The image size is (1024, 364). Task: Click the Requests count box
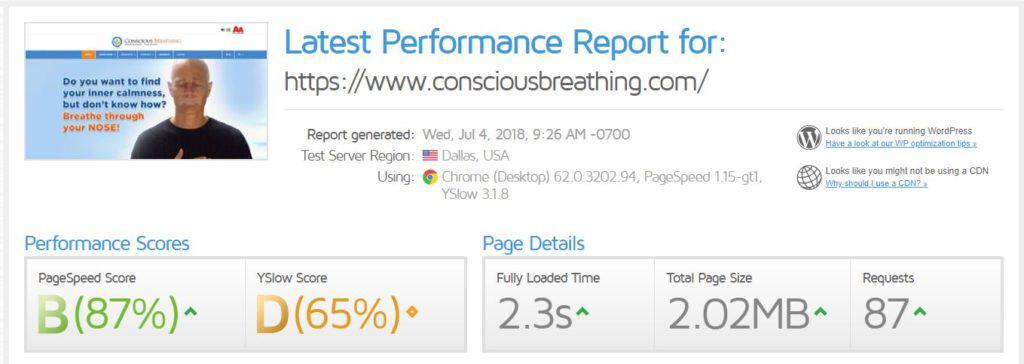pos(927,305)
